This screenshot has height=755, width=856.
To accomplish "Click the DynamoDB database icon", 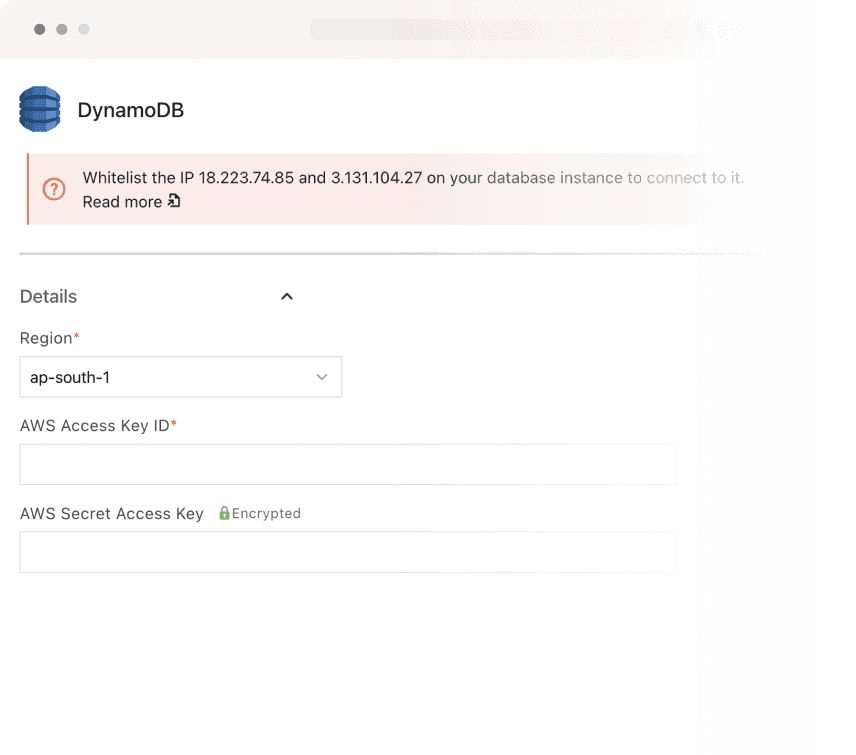I will pos(39,109).
